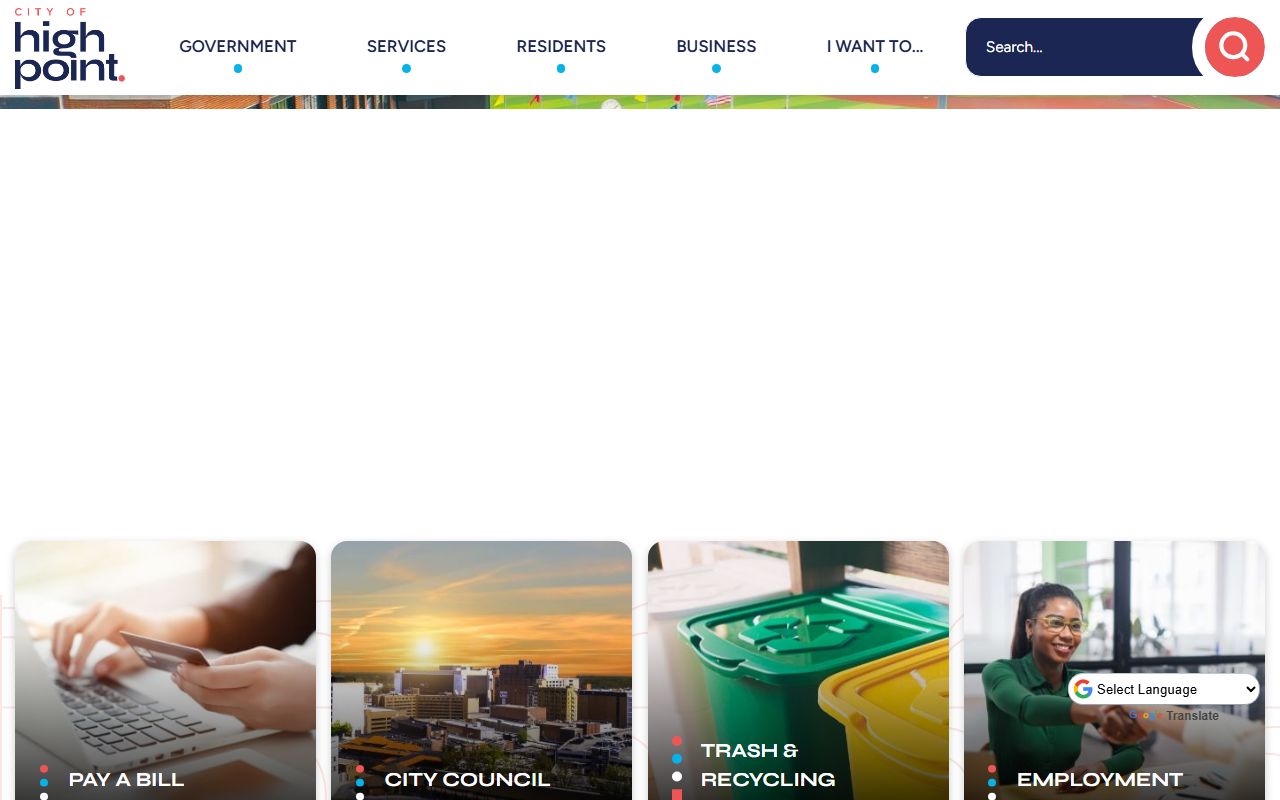Open the Pay a Bill tile
The image size is (1280, 800).
(x=165, y=670)
